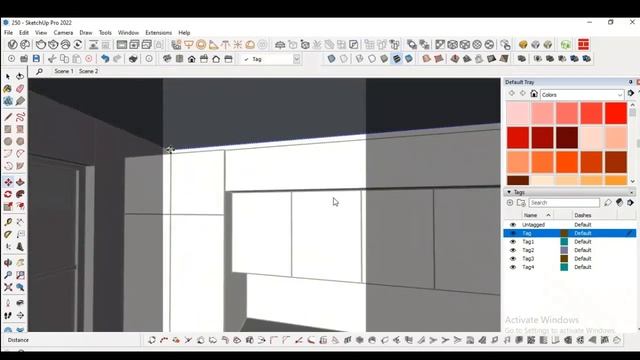This screenshot has width=640, height=360.
Task: Toggle Tag1 visibility eye
Action: pyautogui.click(x=513, y=242)
